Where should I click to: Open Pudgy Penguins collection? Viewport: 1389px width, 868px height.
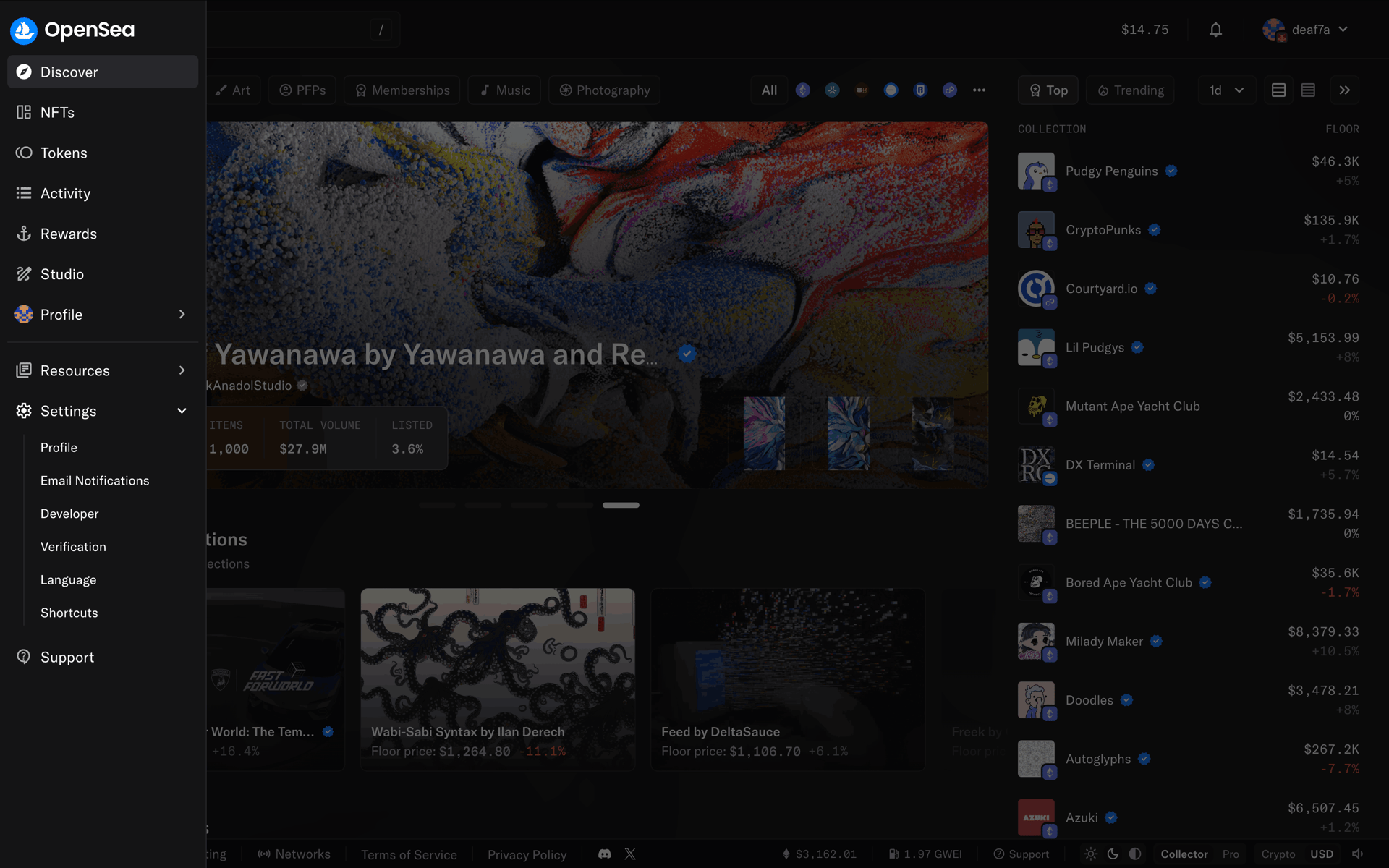coord(1189,171)
